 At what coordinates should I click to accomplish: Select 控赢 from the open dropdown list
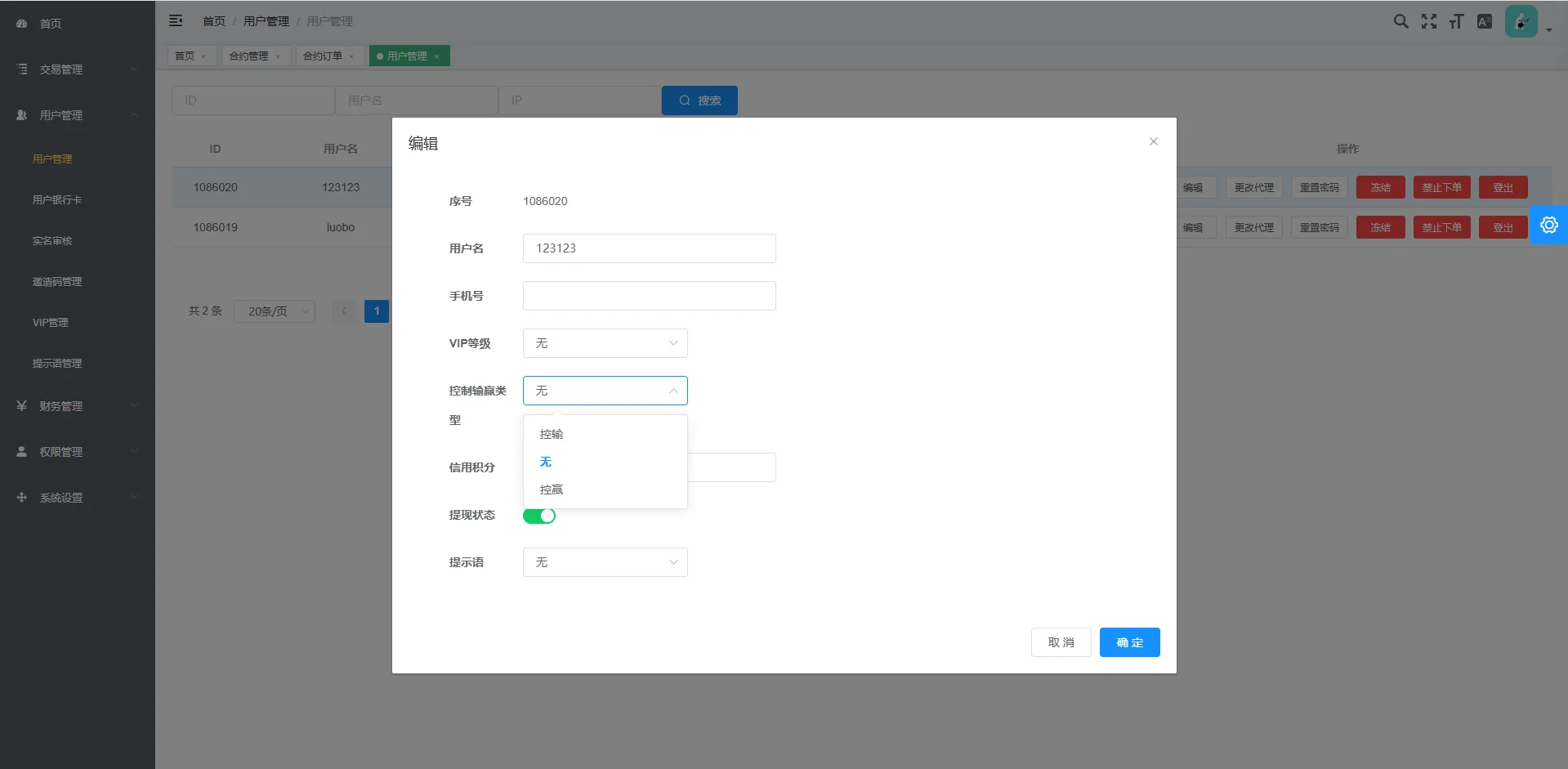coord(552,489)
